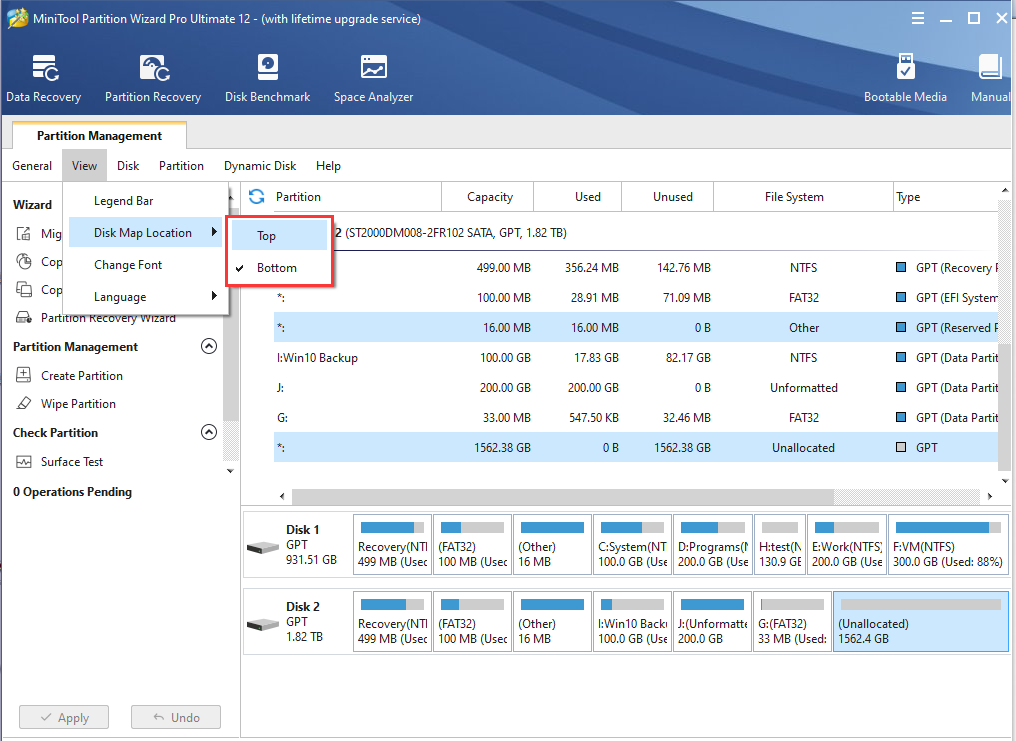
Task: Launch Partition Recovery from toolbar
Action: point(153,78)
